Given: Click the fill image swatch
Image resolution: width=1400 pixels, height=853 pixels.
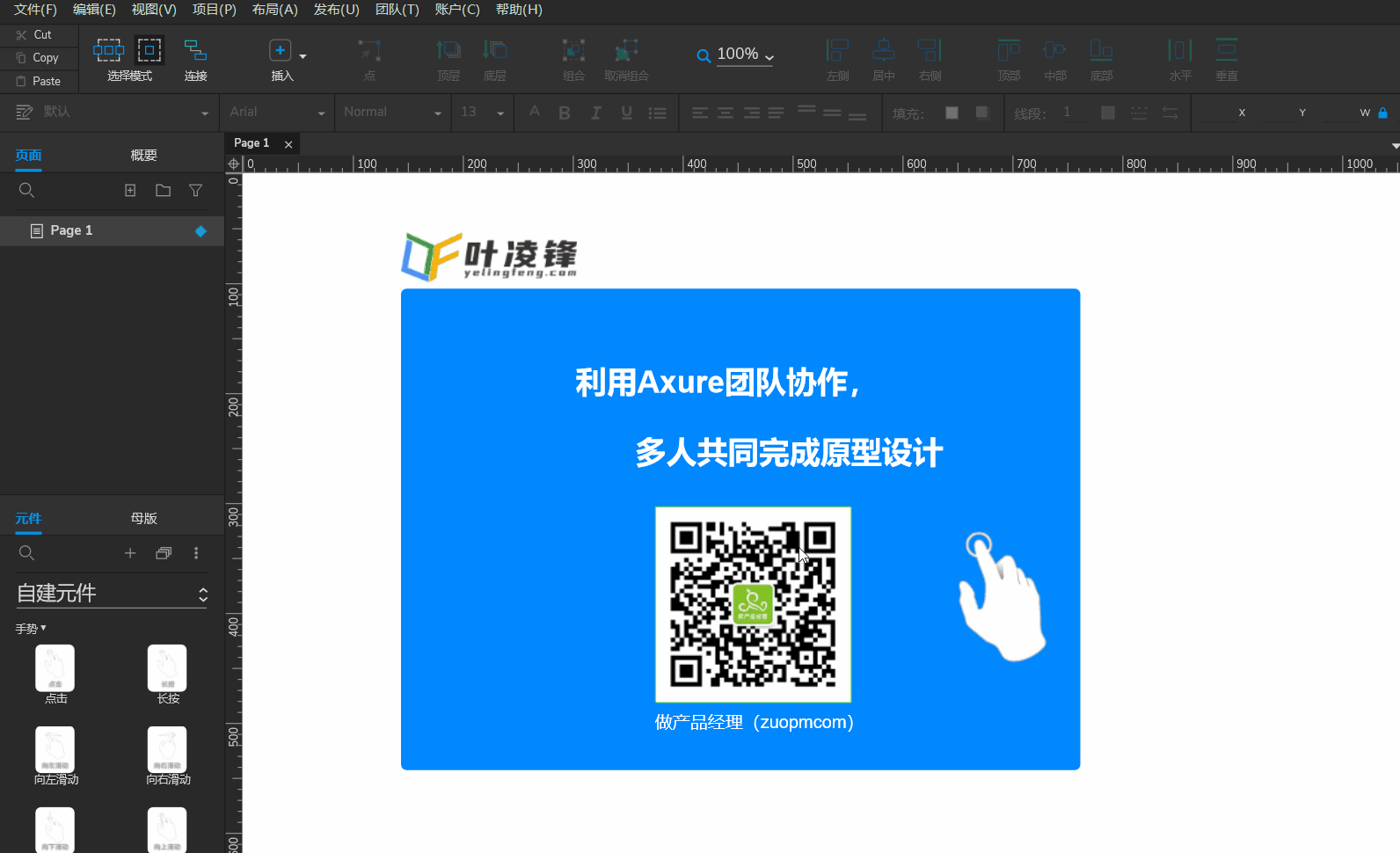Looking at the screenshot, I should click(x=982, y=113).
